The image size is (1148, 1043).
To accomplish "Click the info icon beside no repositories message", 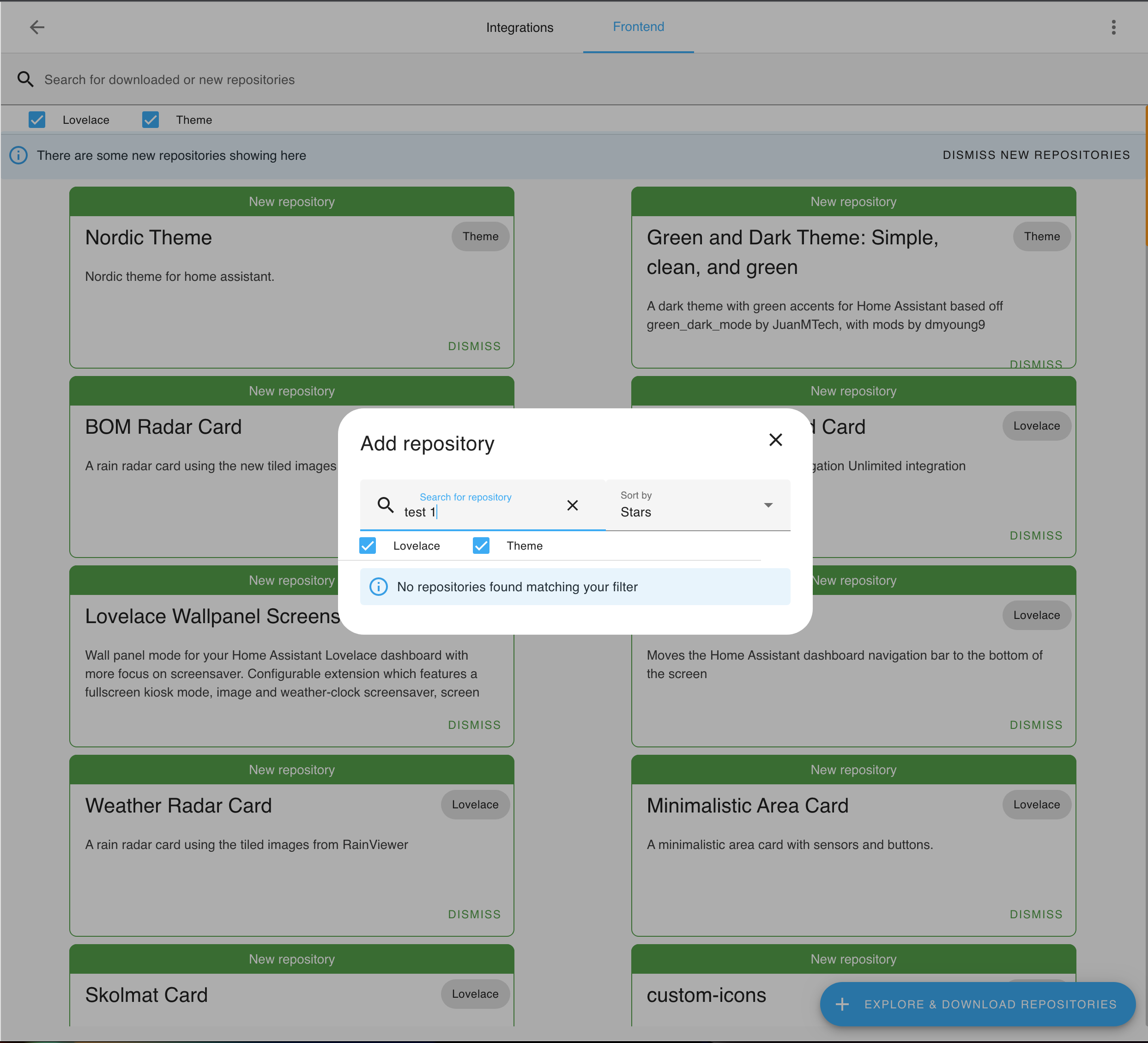I will tap(378, 586).
